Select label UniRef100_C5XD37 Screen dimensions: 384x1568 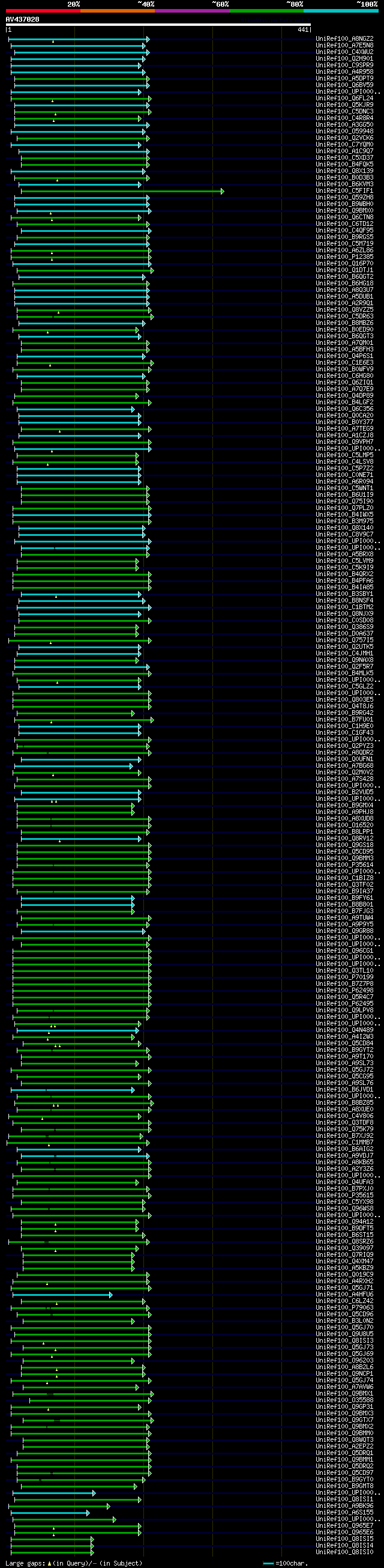coord(344,158)
